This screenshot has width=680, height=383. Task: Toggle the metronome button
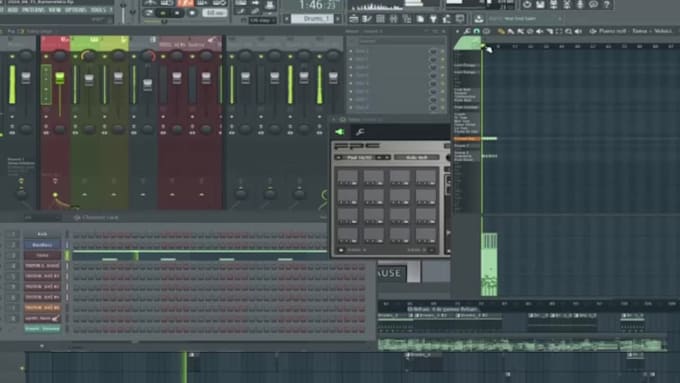coord(150,3)
